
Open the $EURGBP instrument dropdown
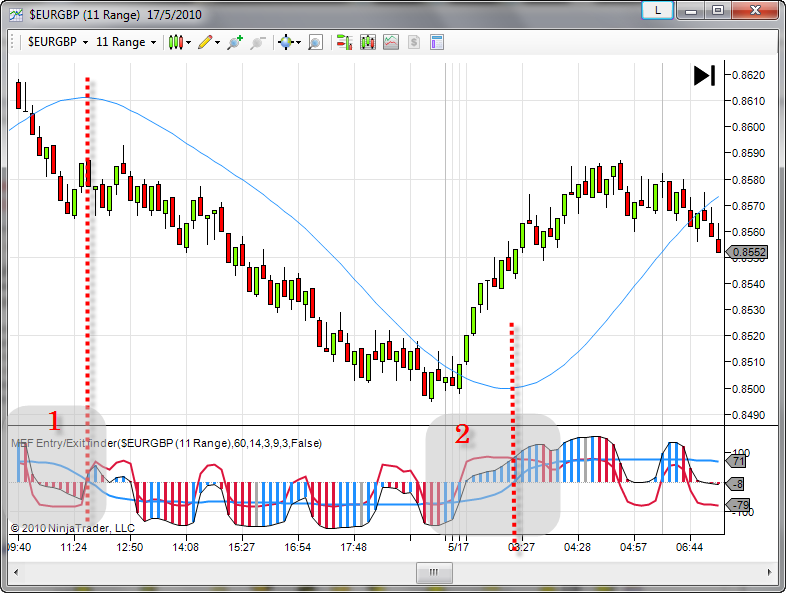pyautogui.click(x=58, y=42)
